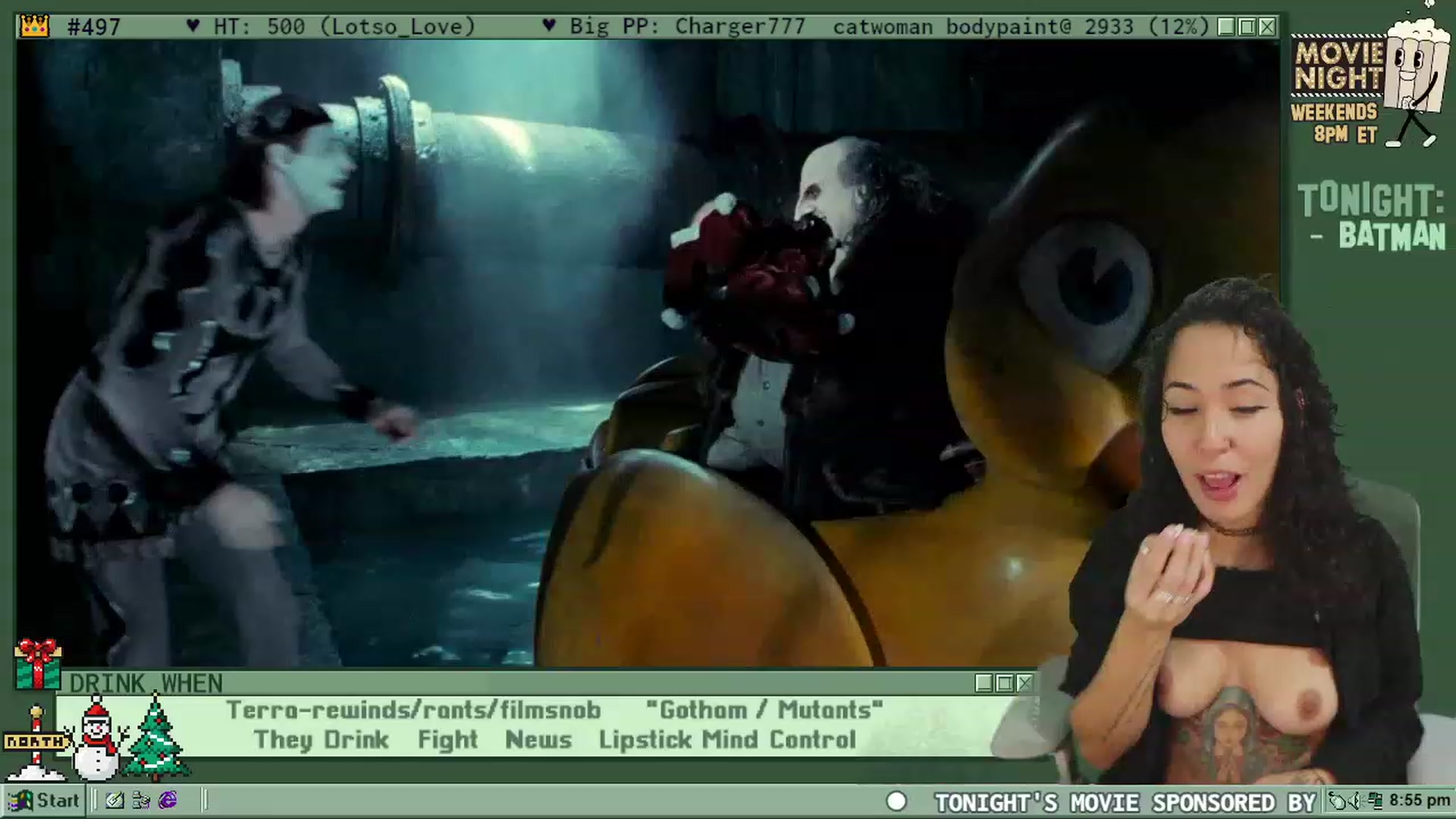
Task: Click the Movie Night popcorn logo
Action: [x=1370, y=72]
